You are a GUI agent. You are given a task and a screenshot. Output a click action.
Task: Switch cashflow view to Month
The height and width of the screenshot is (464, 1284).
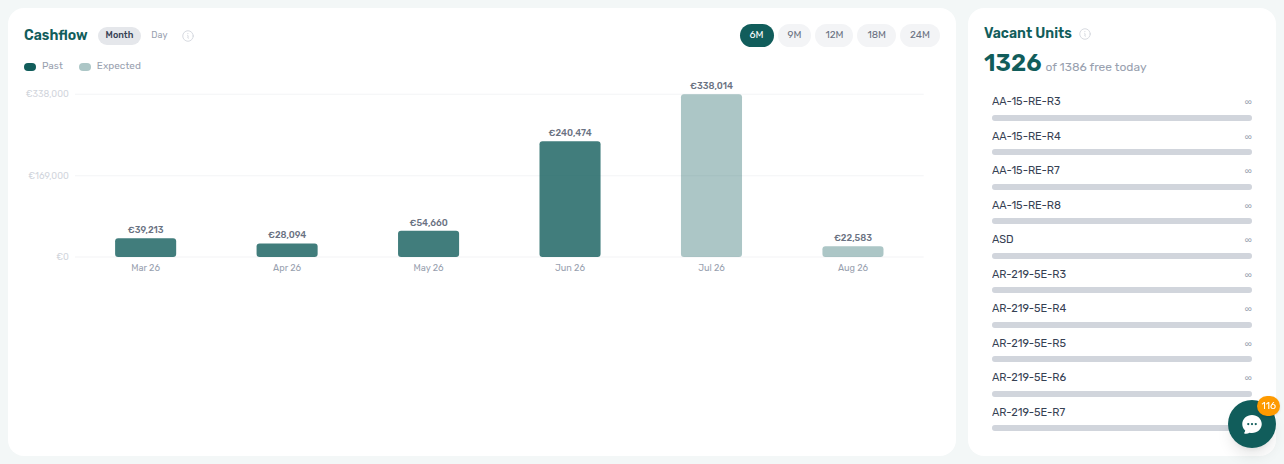pos(119,35)
